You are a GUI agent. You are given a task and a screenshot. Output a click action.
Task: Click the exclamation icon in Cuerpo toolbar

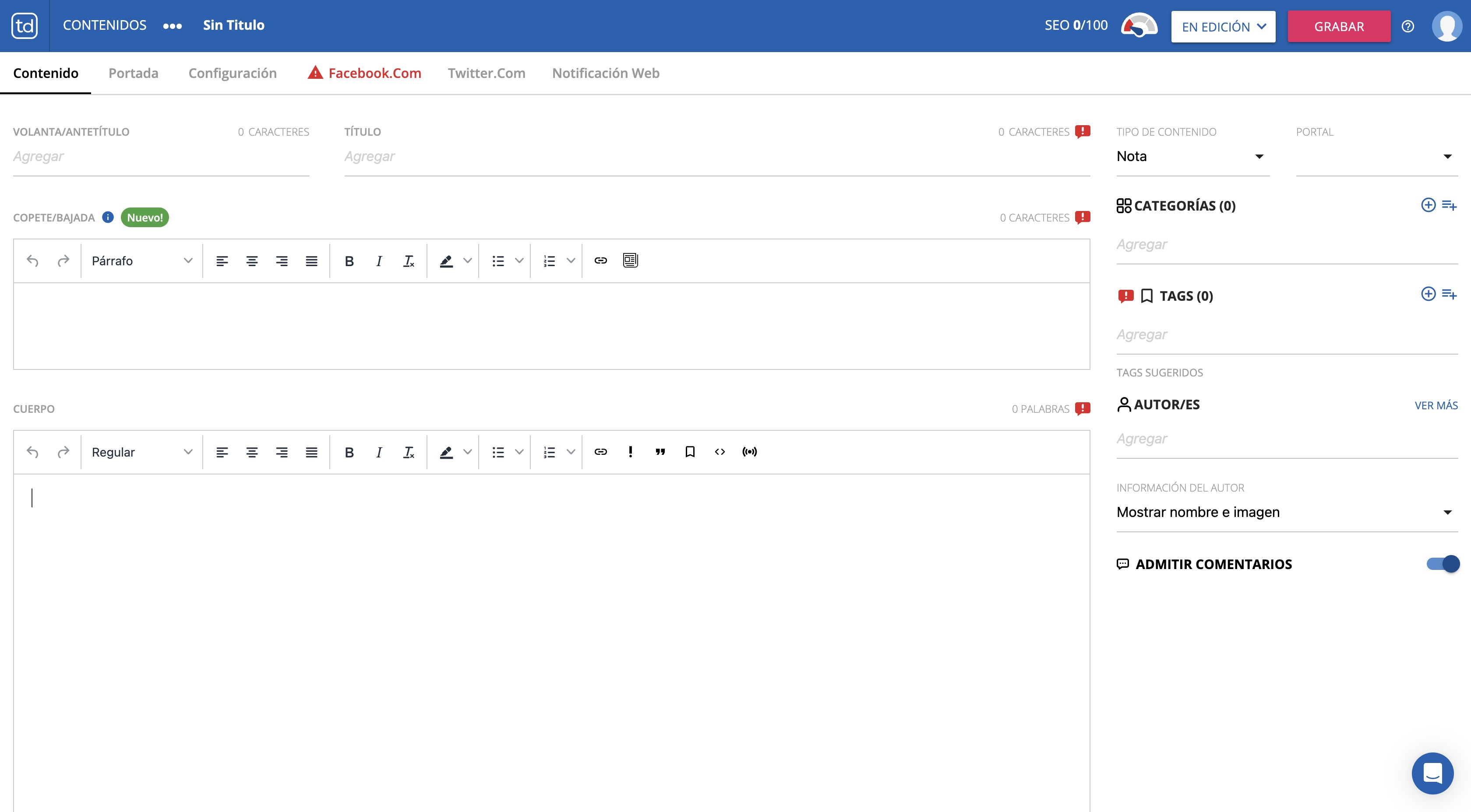(x=630, y=452)
